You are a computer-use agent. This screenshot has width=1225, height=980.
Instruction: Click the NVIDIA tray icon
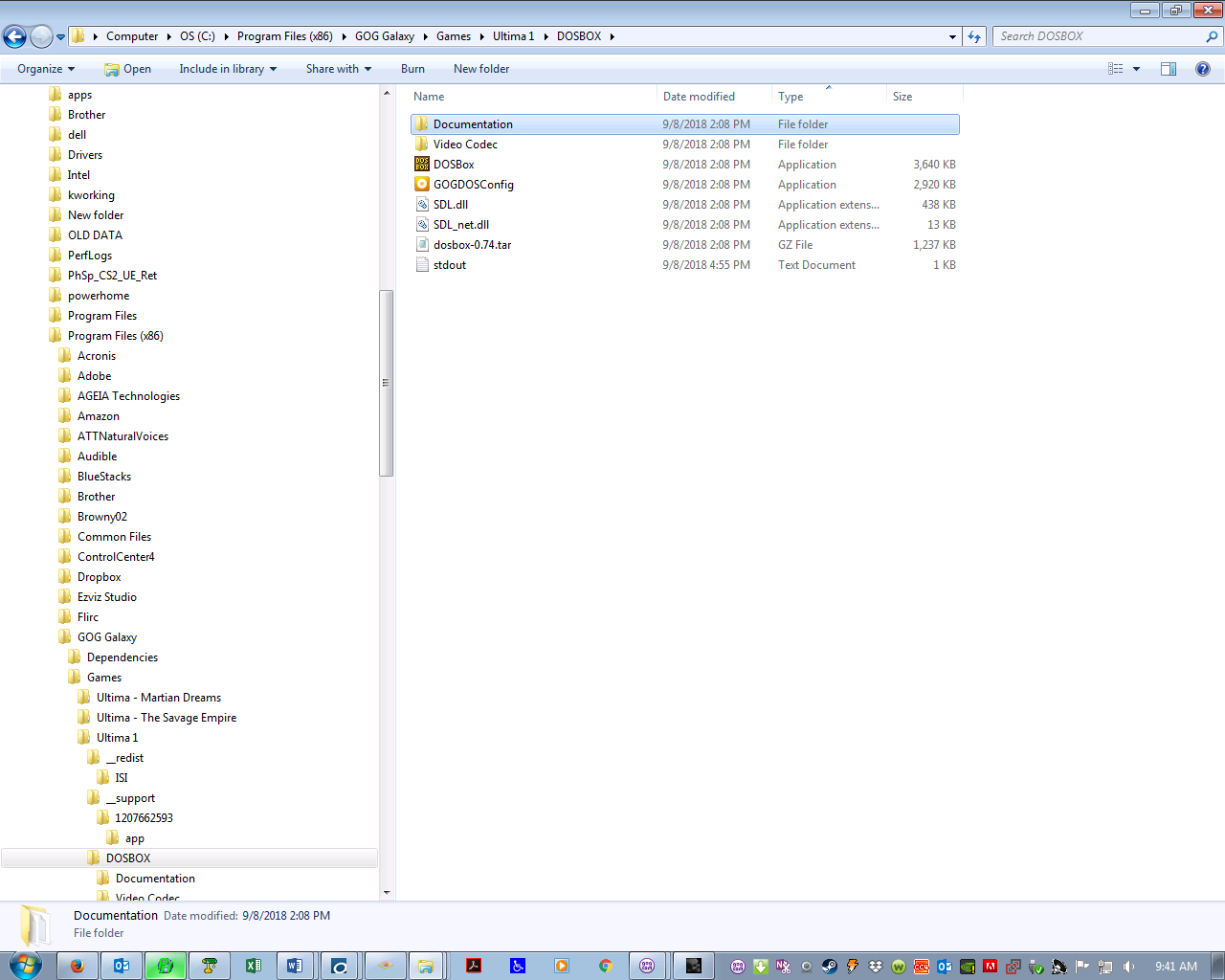pos(968,967)
